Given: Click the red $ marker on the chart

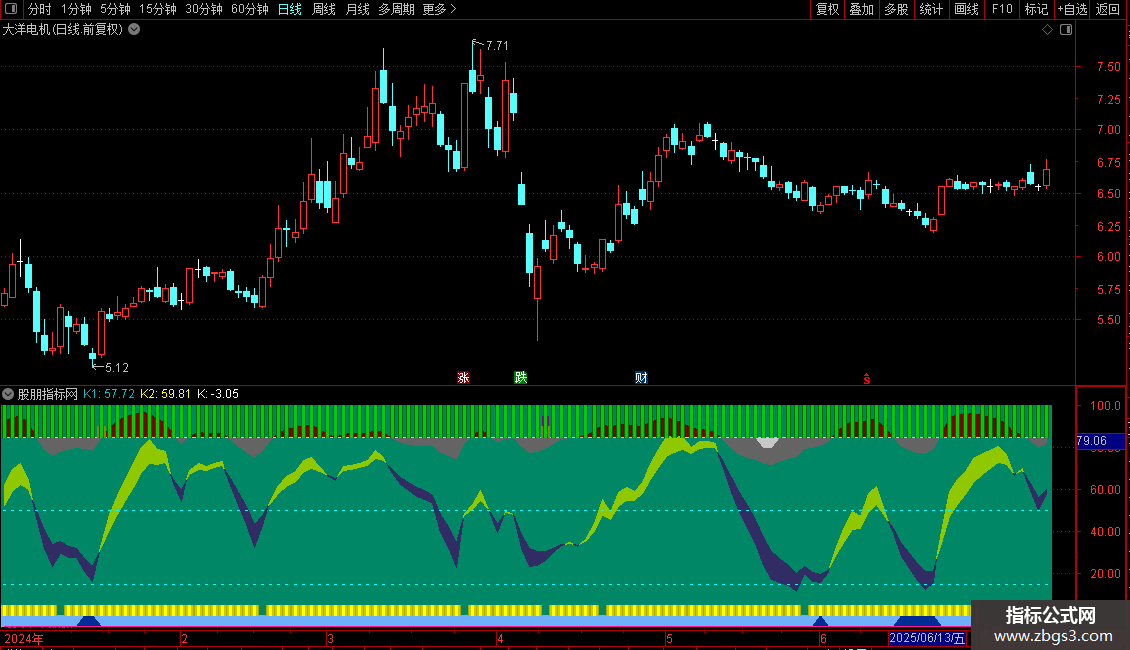Looking at the screenshot, I should point(866,379).
